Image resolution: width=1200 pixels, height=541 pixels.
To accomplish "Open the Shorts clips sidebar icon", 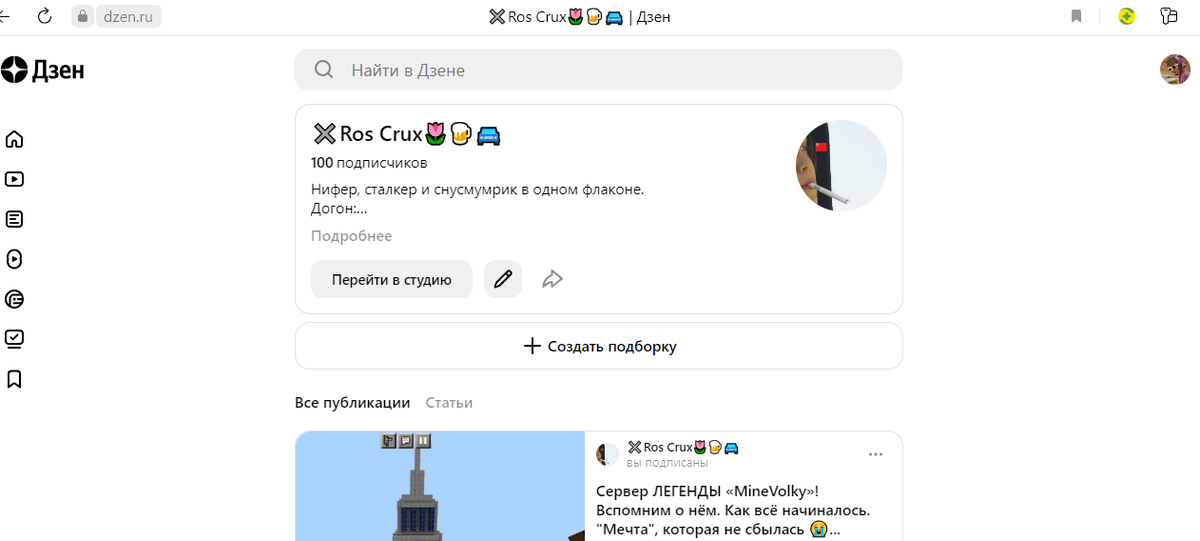I will tap(14, 259).
